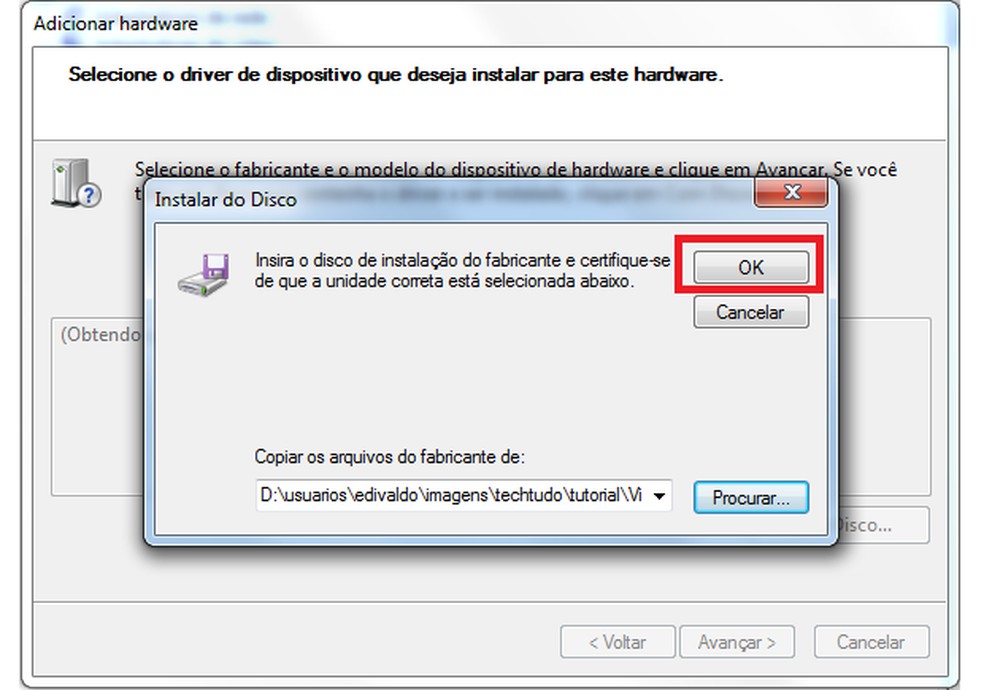Click the Adicionar hardware window title
The height and width of the screenshot is (690, 984).
click(115, 24)
